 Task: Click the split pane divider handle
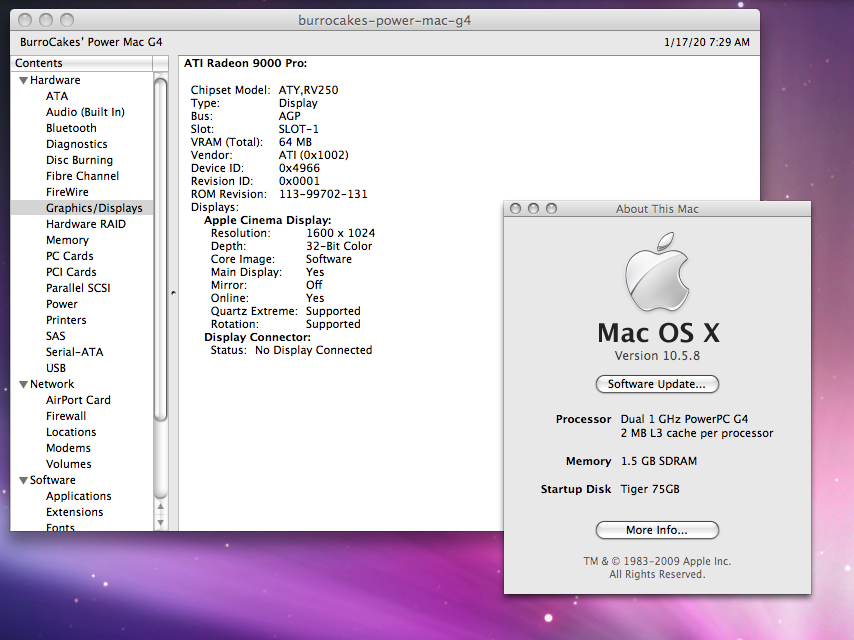pyautogui.click(x=173, y=293)
